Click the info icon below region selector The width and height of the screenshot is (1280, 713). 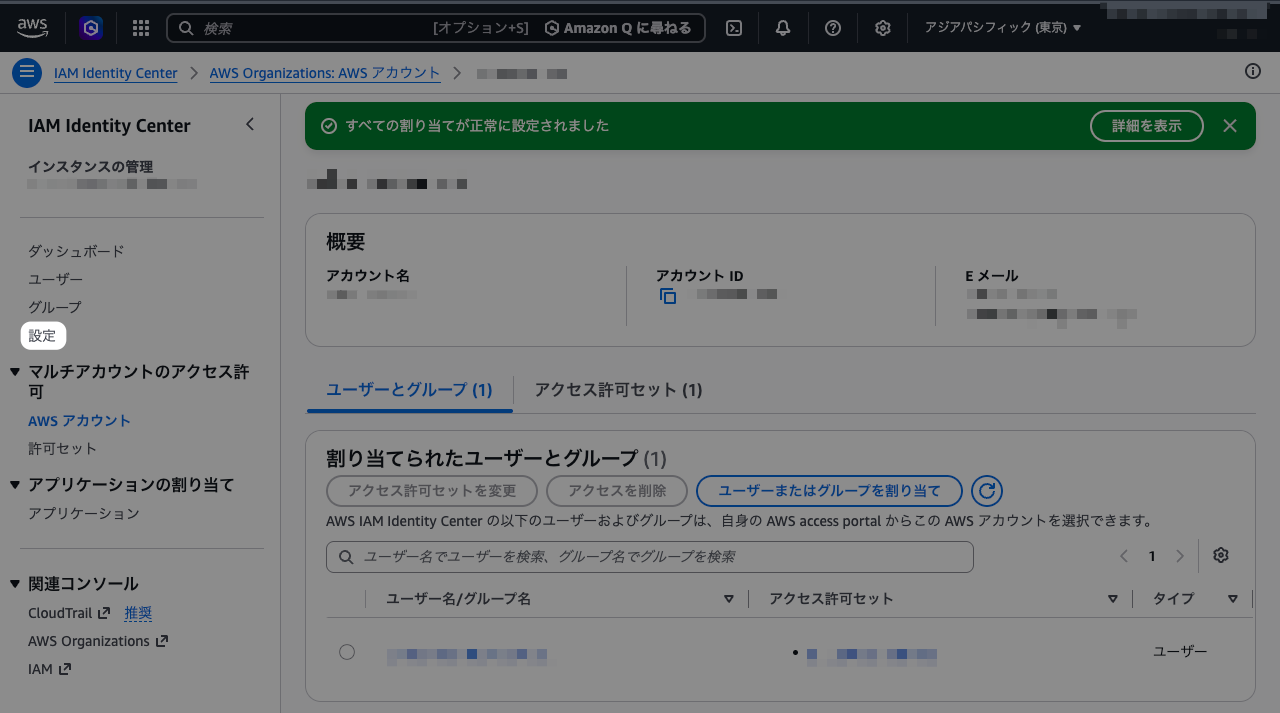(1253, 71)
